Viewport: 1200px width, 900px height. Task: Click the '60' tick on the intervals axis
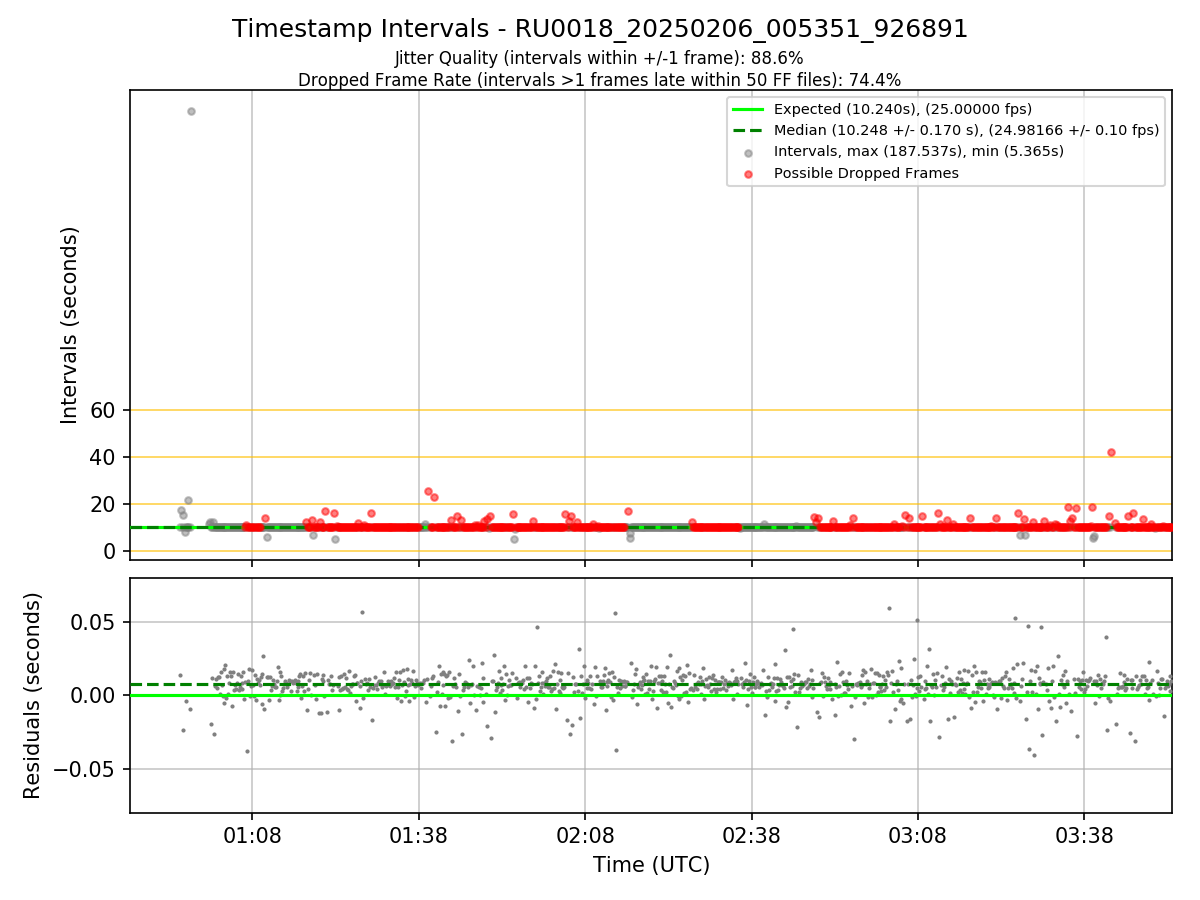coord(105,410)
